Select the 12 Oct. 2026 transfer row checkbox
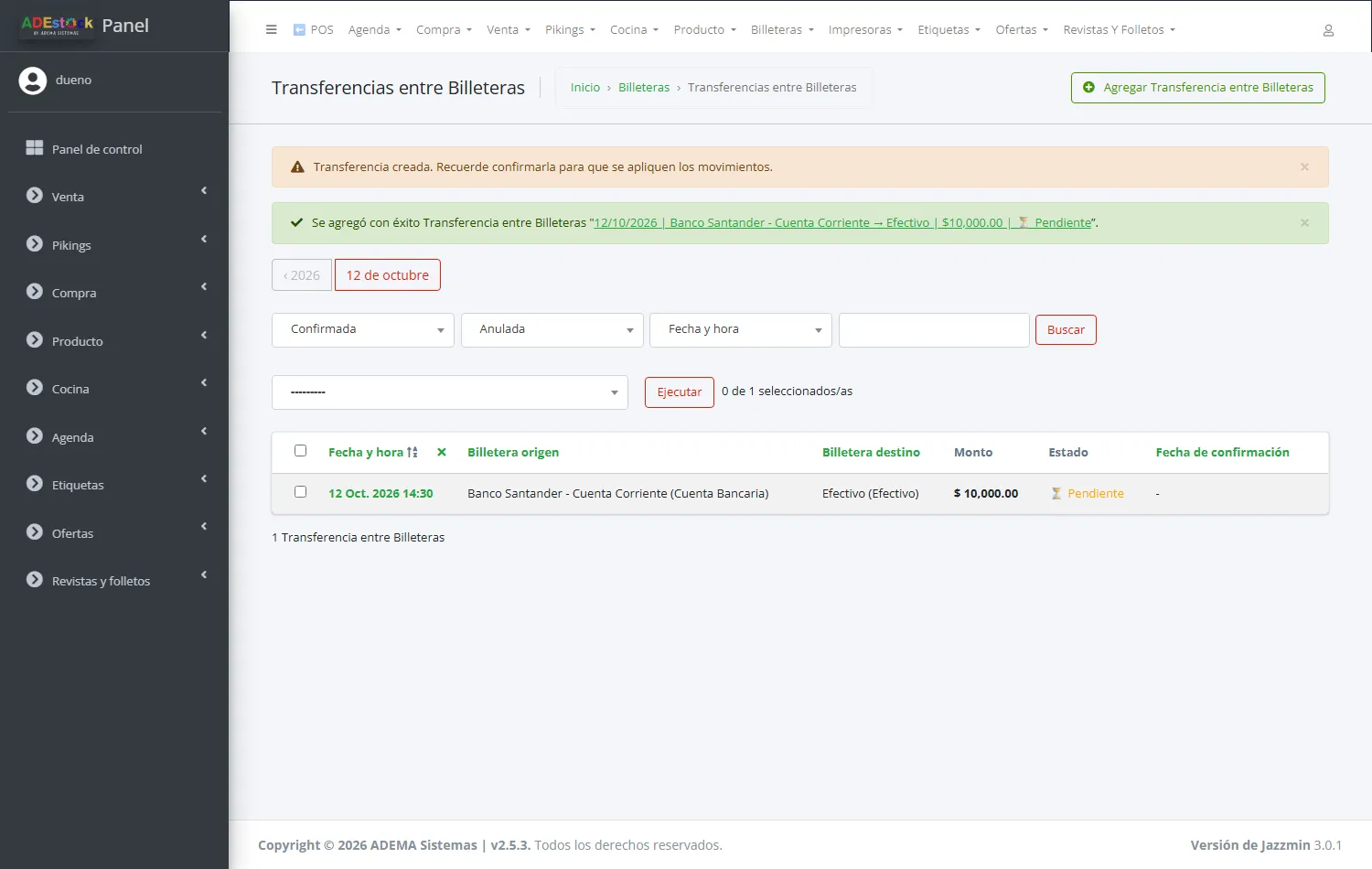Screen dimensions: 1372x869 pyautogui.click(x=300, y=491)
